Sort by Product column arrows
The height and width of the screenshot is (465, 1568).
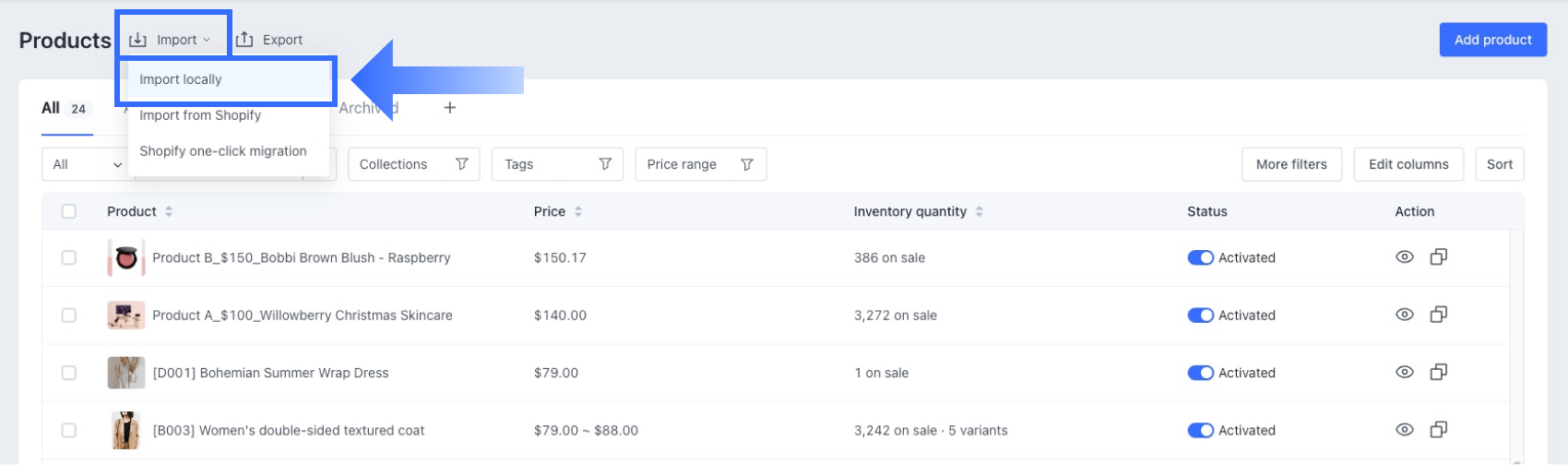[169, 212]
